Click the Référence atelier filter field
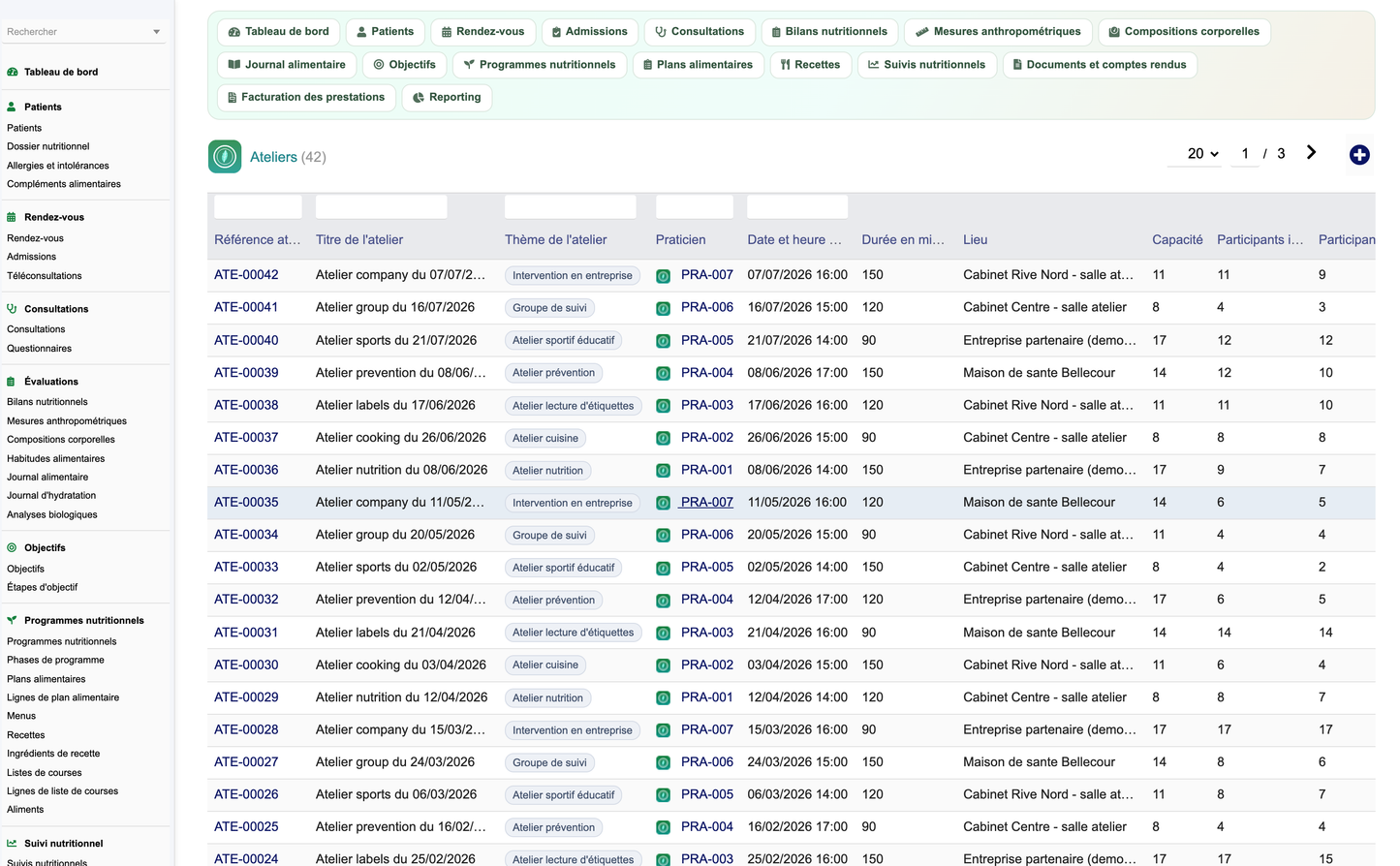Image resolution: width=1400 pixels, height=866 pixels. pos(258,206)
